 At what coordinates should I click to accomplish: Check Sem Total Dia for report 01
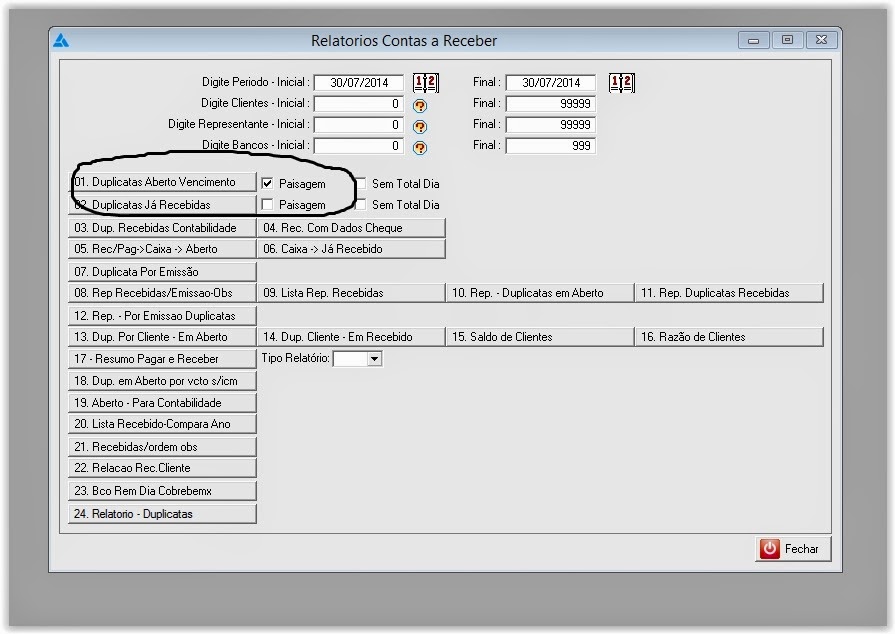361,184
